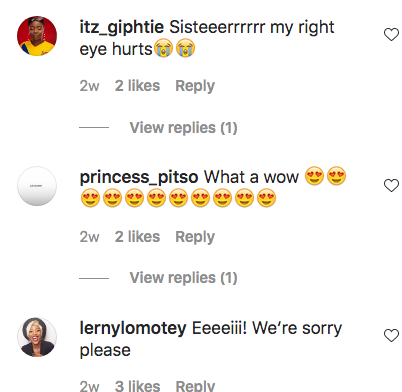This screenshot has height=392, width=402.
Task: Expand replies under itz_giphtie's comment
Action: pos(183,128)
